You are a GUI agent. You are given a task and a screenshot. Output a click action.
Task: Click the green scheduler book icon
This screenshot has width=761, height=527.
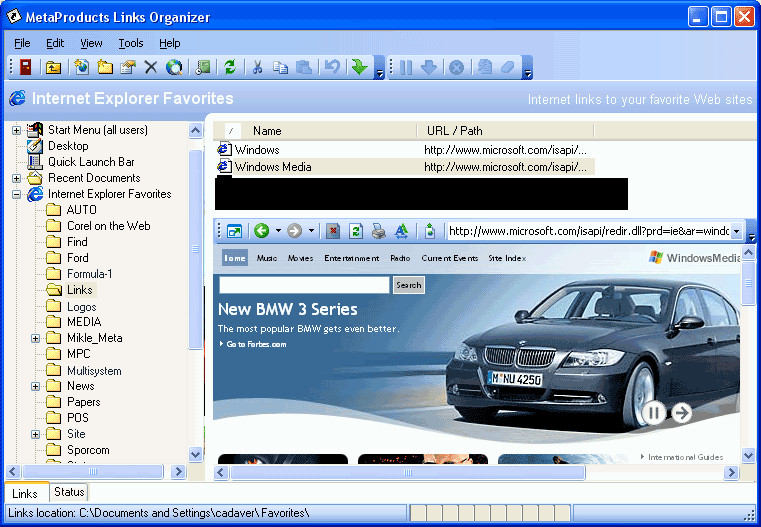[202, 67]
